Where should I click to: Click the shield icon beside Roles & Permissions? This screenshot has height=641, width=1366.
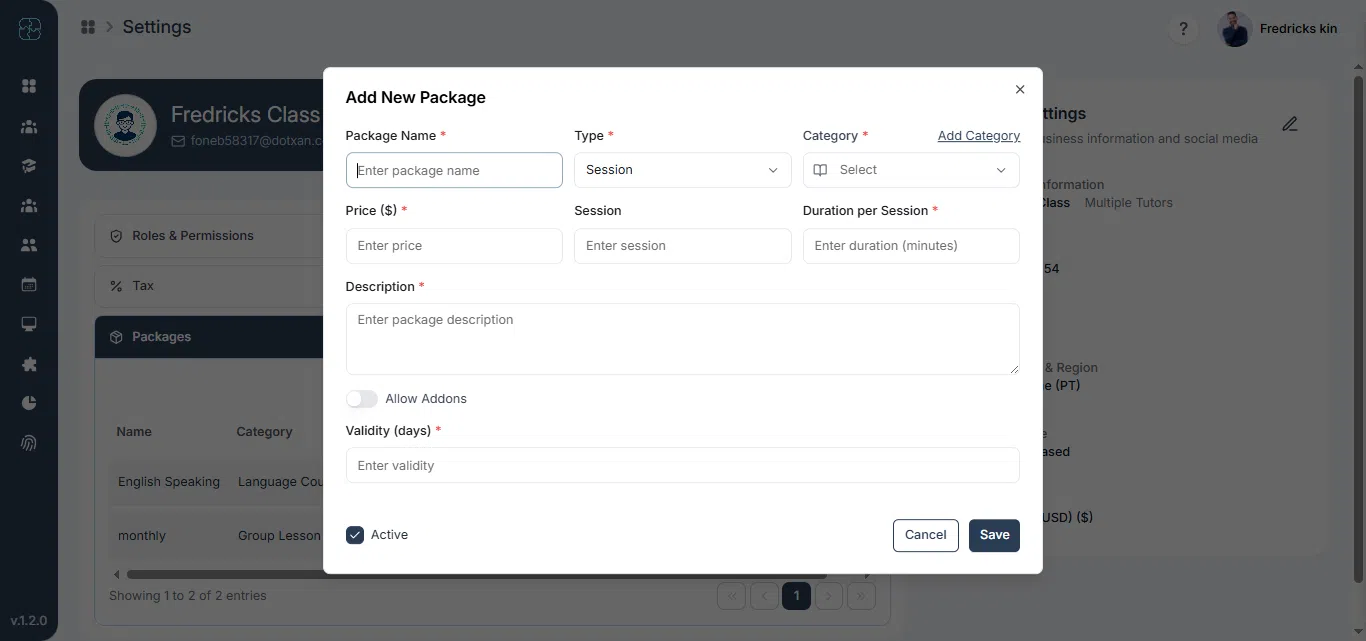click(x=116, y=236)
